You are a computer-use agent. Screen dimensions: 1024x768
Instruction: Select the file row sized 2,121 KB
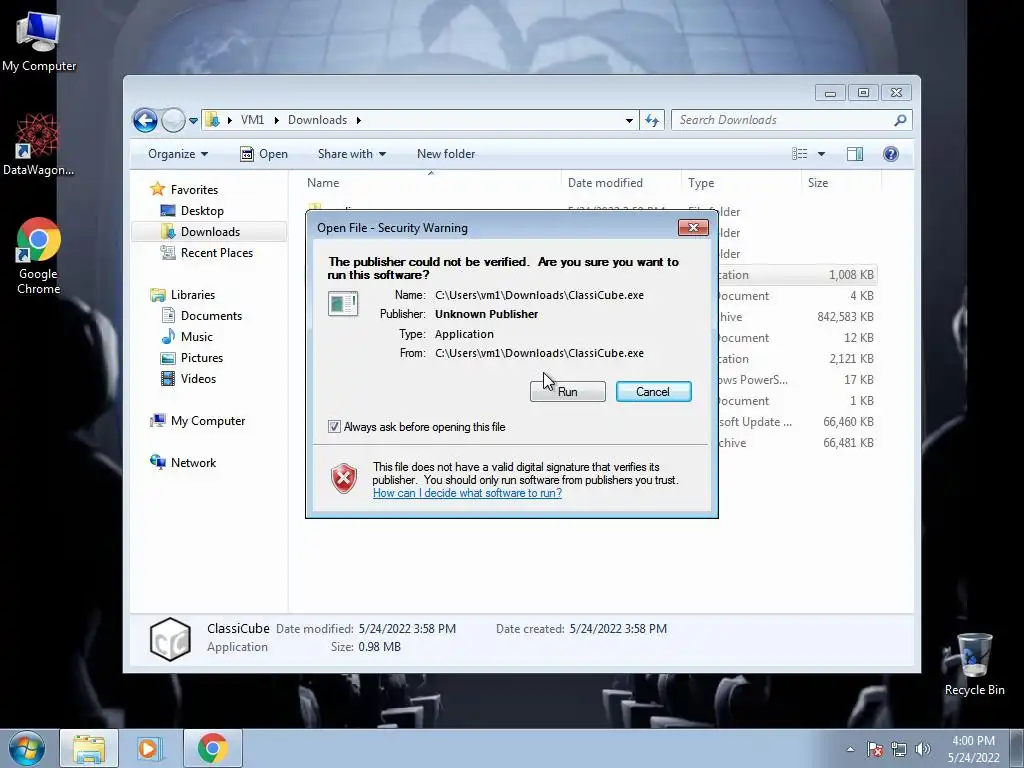pyautogui.click(x=797, y=359)
